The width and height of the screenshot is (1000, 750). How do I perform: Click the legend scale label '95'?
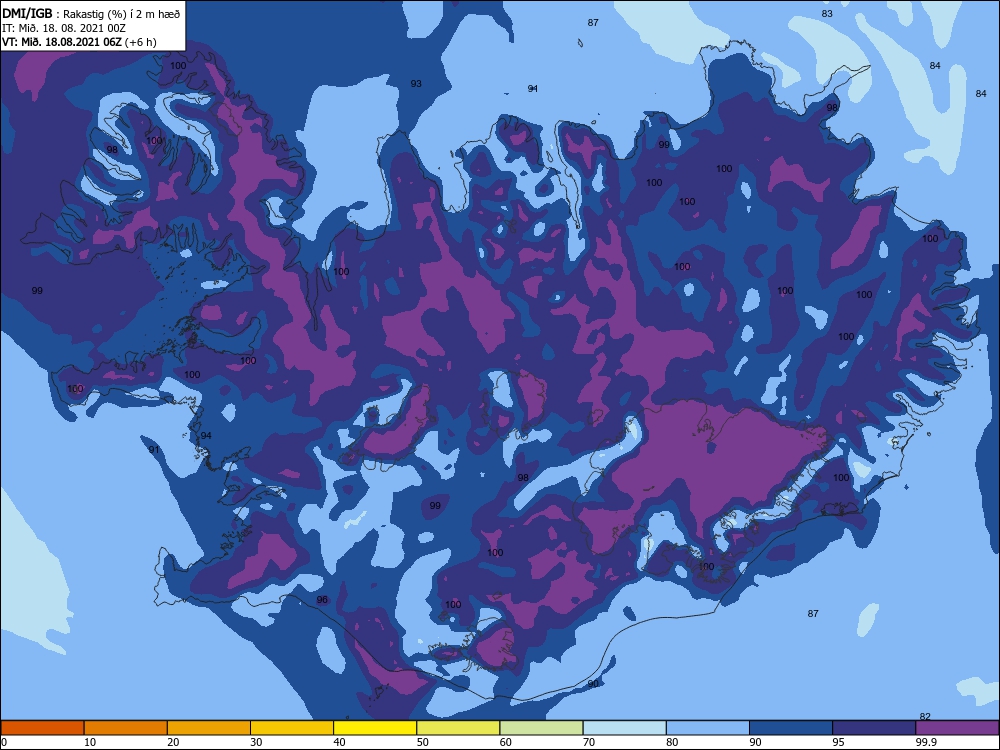coord(839,742)
